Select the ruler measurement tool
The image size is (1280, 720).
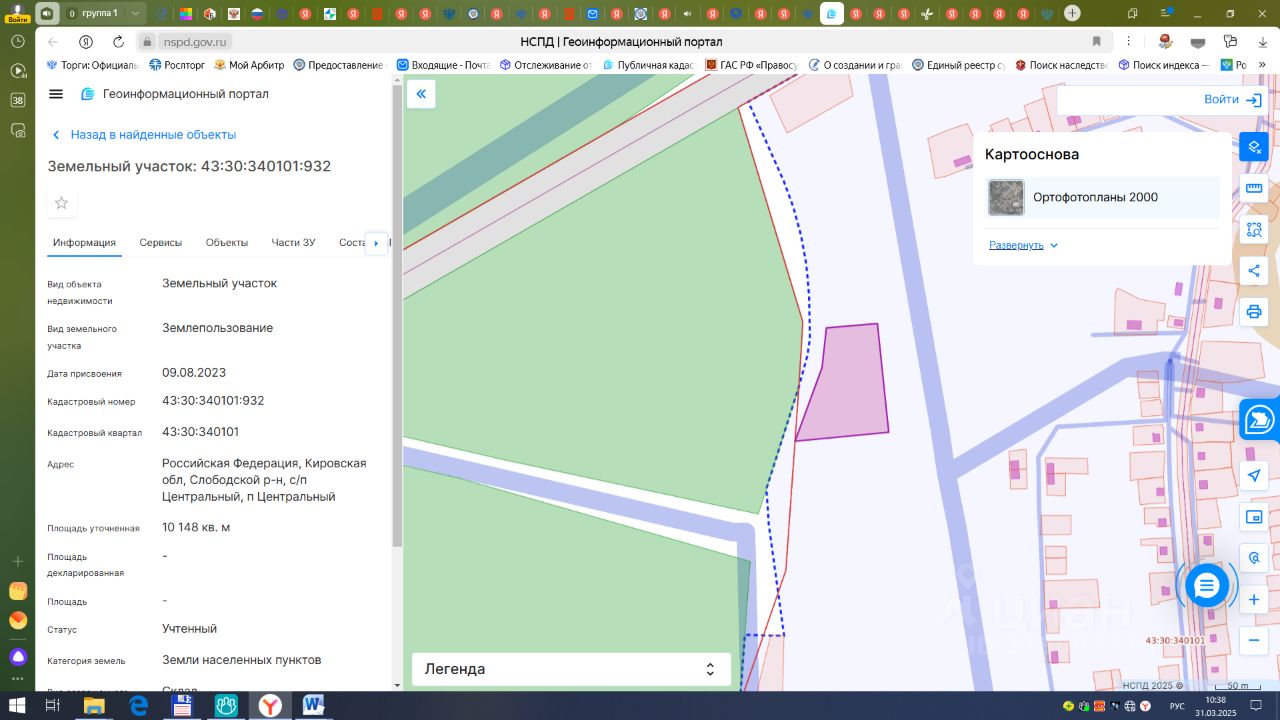[x=1254, y=188]
